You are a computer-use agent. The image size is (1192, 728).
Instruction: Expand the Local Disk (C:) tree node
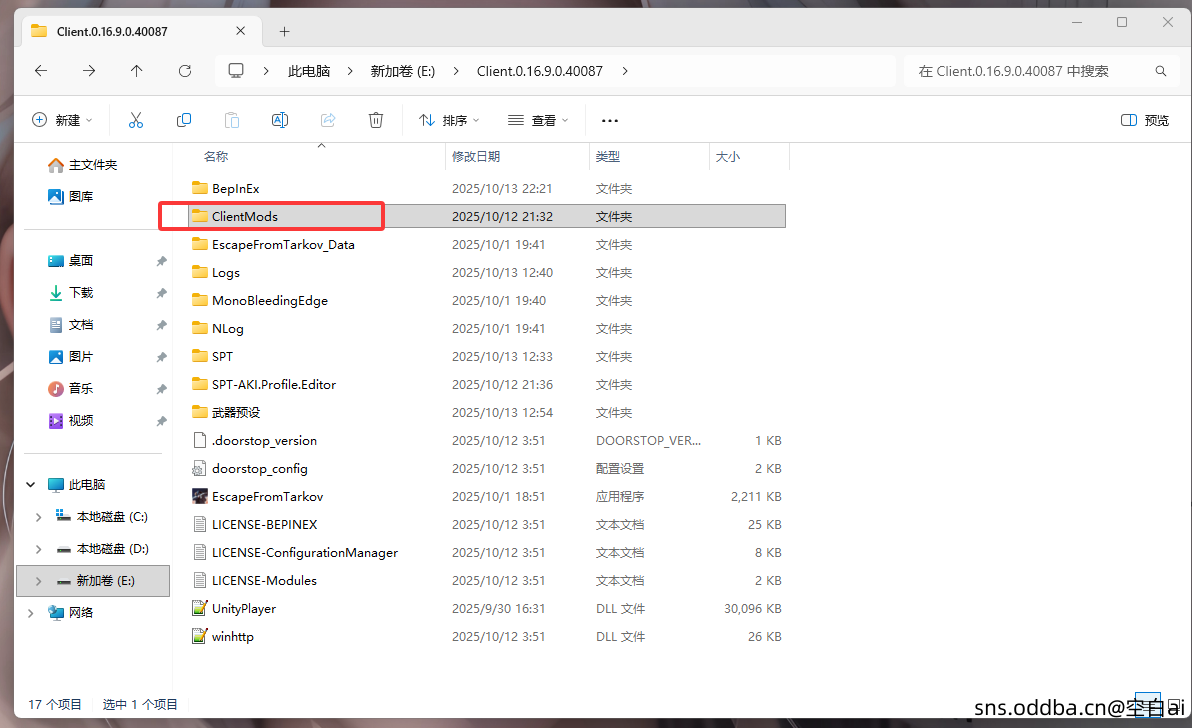[38, 517]
